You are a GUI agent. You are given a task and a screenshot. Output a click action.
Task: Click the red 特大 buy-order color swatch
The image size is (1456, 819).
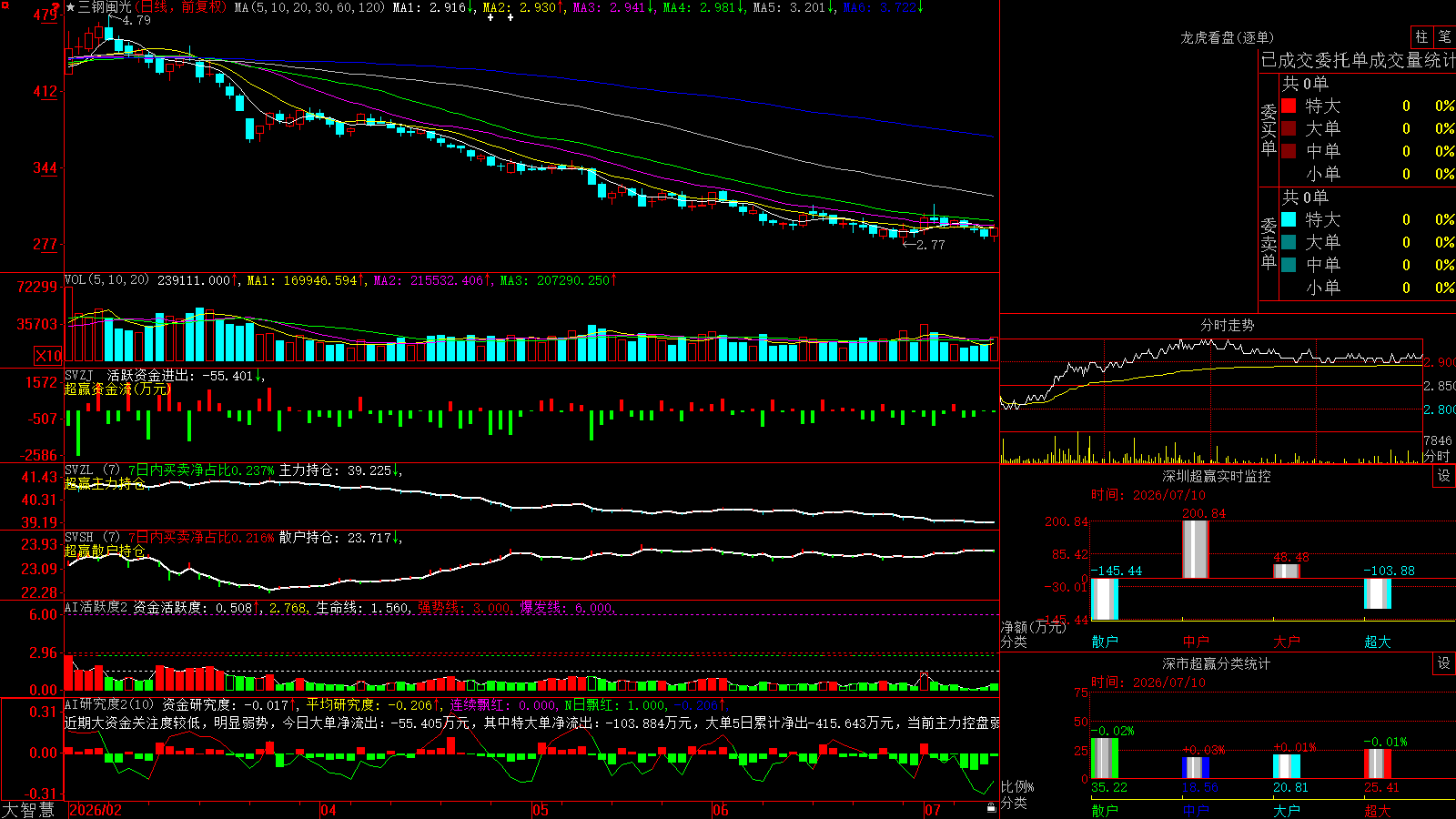[x=1289, y=106]
